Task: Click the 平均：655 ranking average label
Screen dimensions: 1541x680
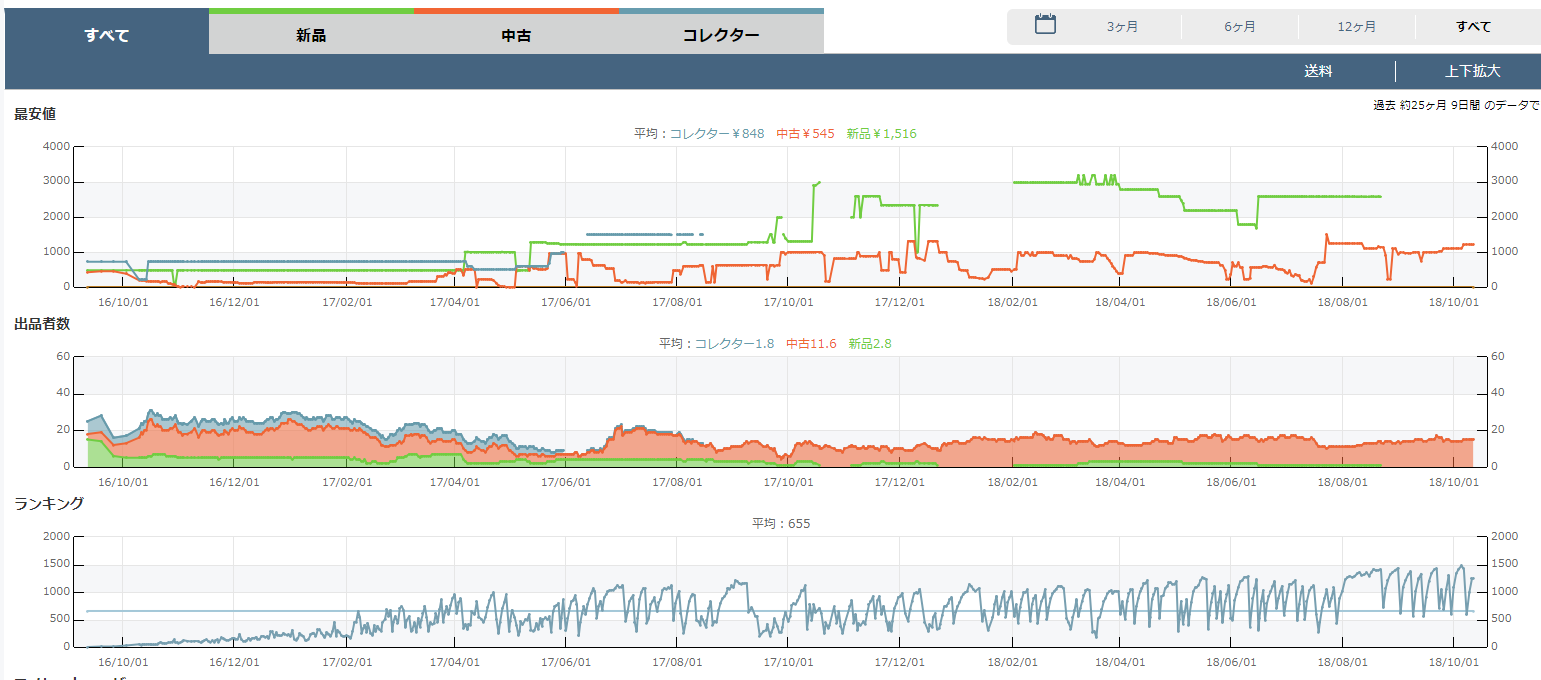Action: click(x=781, y=523)
